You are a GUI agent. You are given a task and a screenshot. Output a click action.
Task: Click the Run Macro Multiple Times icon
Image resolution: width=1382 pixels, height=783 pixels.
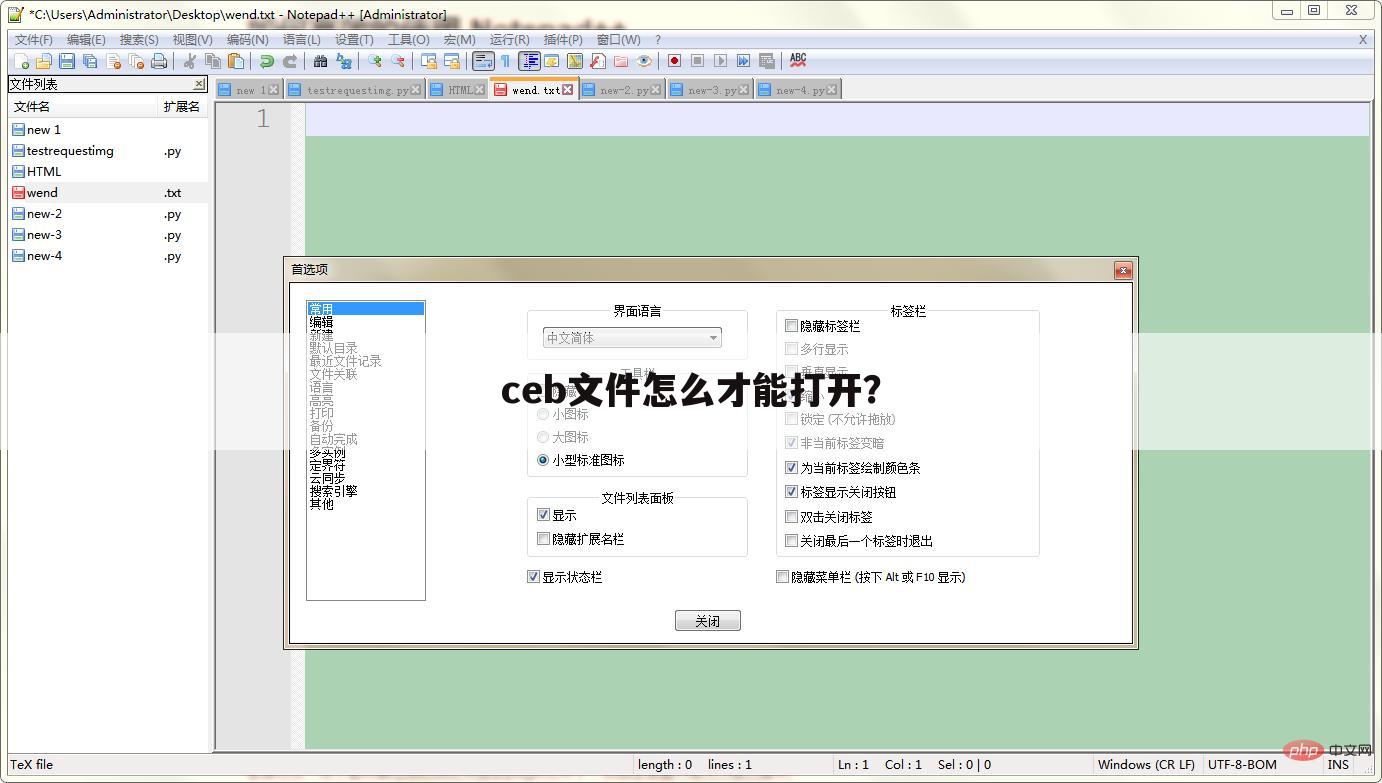point(743,61)
